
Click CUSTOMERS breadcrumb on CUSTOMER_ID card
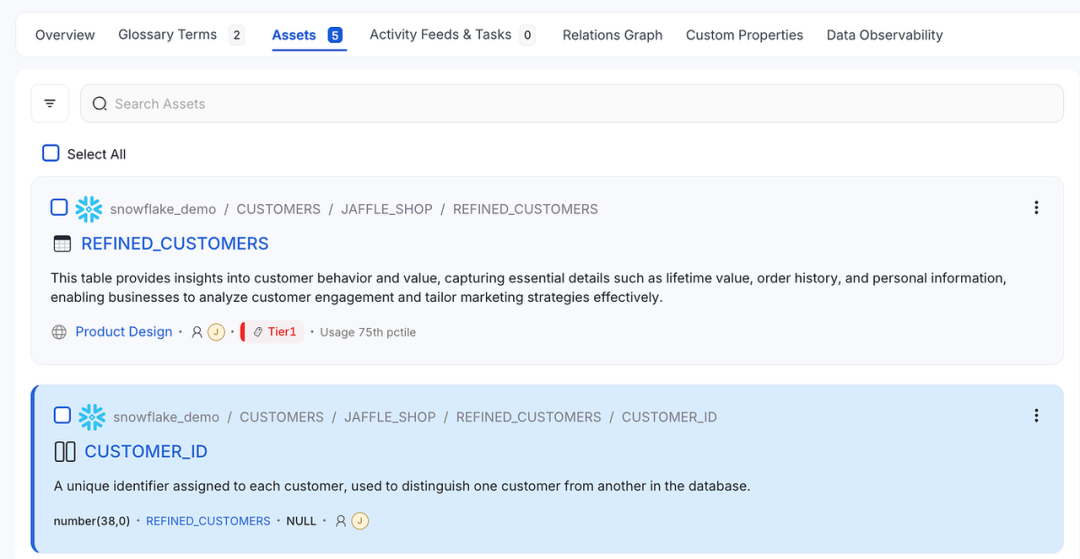coord(282,417)
